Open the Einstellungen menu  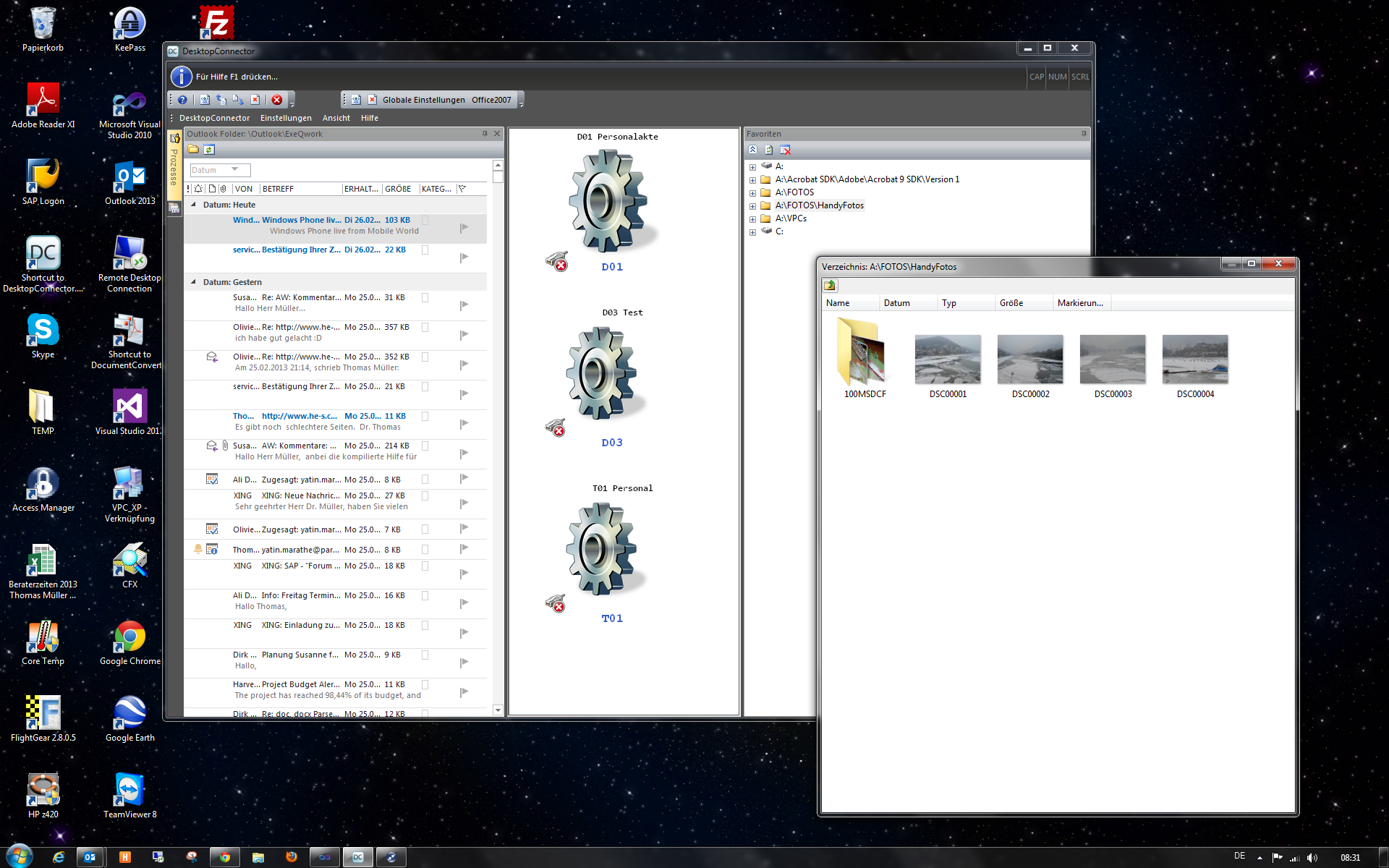click(x=286, y=118)
